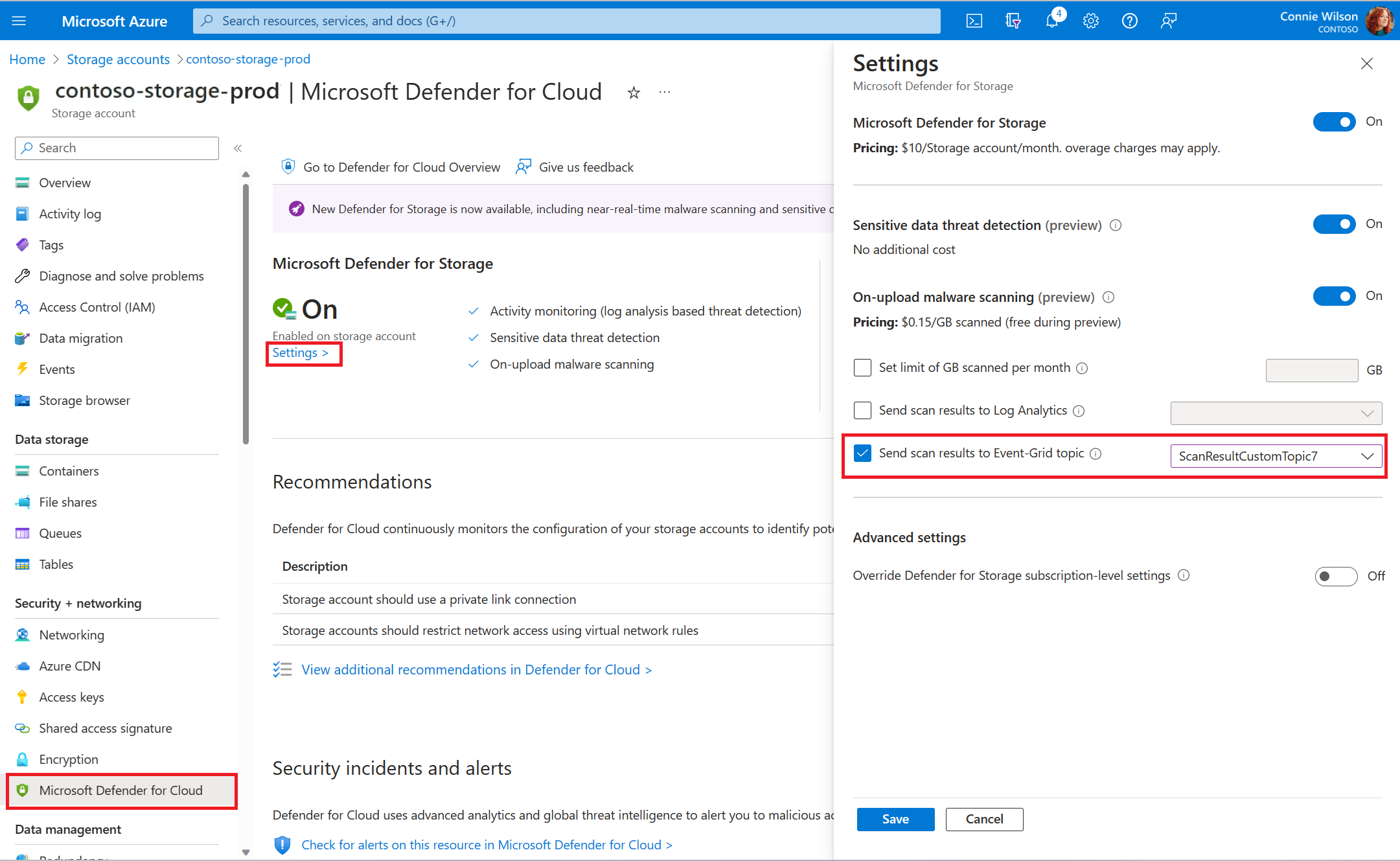Close the Settings panel
Viewport: 1400px width, 861px height.
click(x=1367, y=63)
